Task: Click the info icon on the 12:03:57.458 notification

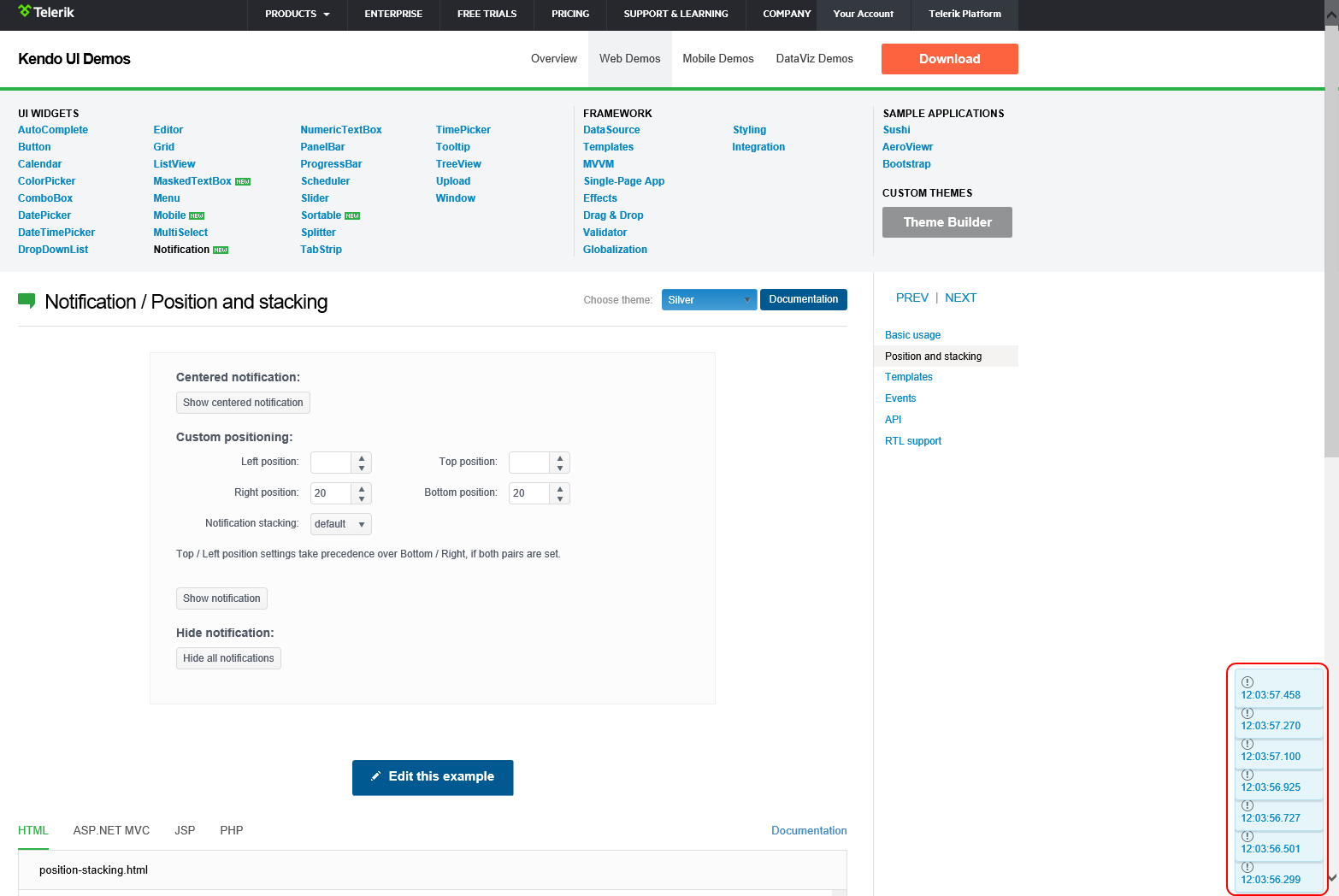Action: [x=1248, y=682]
